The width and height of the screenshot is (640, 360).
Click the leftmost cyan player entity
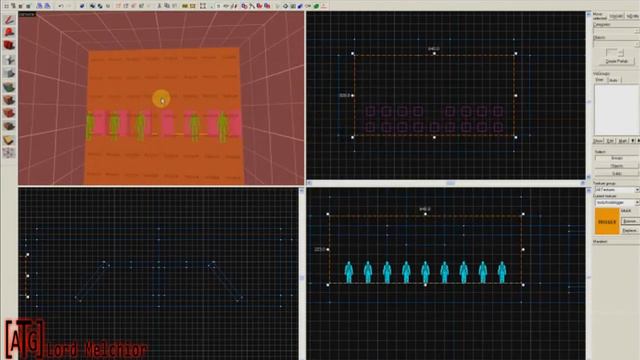349,272
